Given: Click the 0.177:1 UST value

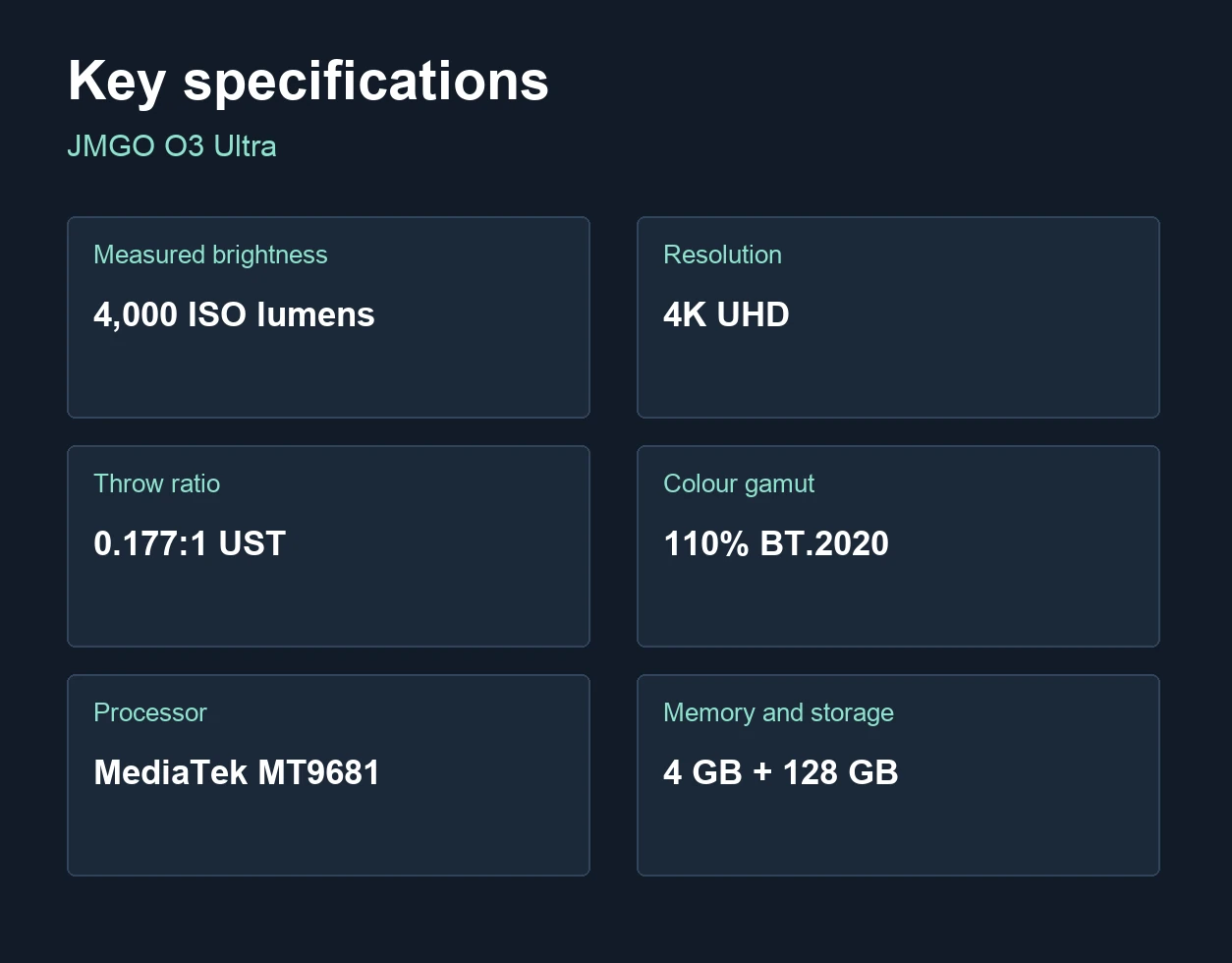Looking at the screenshot, I should coord(190,543).
